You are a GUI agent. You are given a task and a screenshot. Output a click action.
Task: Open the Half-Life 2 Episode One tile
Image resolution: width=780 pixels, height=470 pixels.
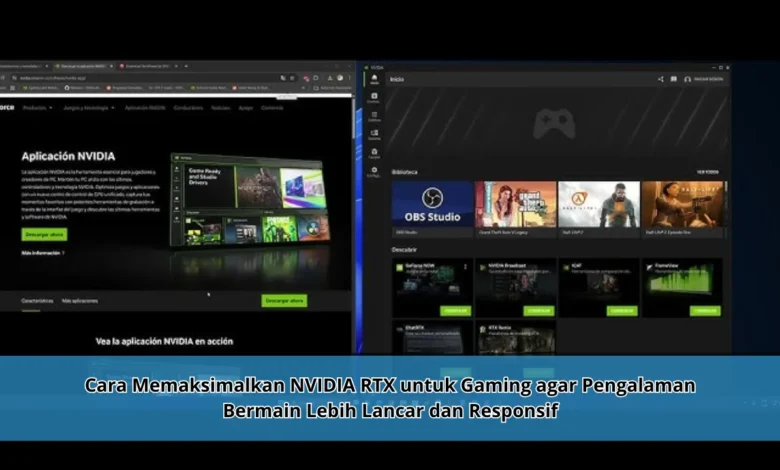(682, 209)
